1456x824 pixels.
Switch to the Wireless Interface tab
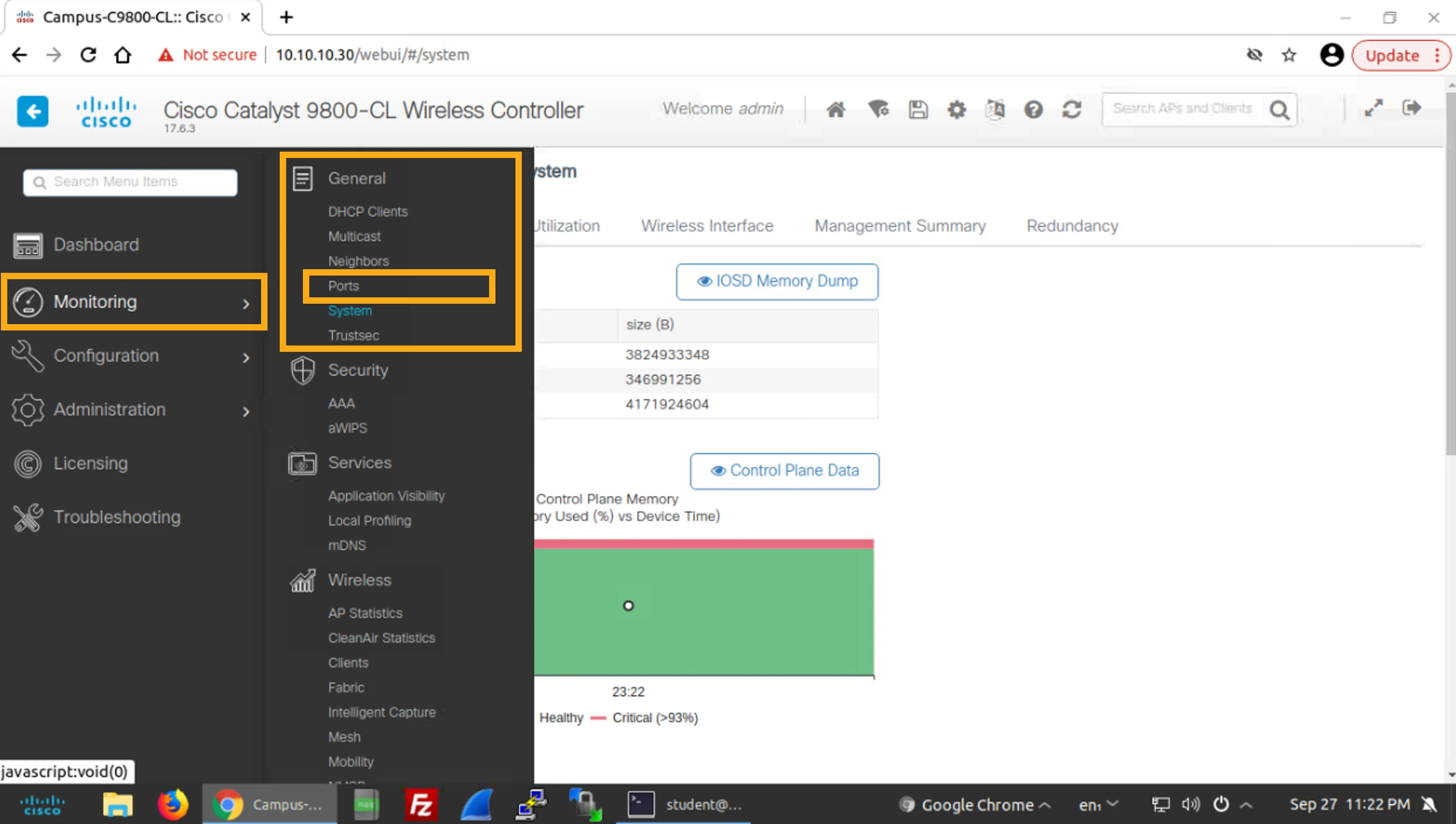click(707, 226)
